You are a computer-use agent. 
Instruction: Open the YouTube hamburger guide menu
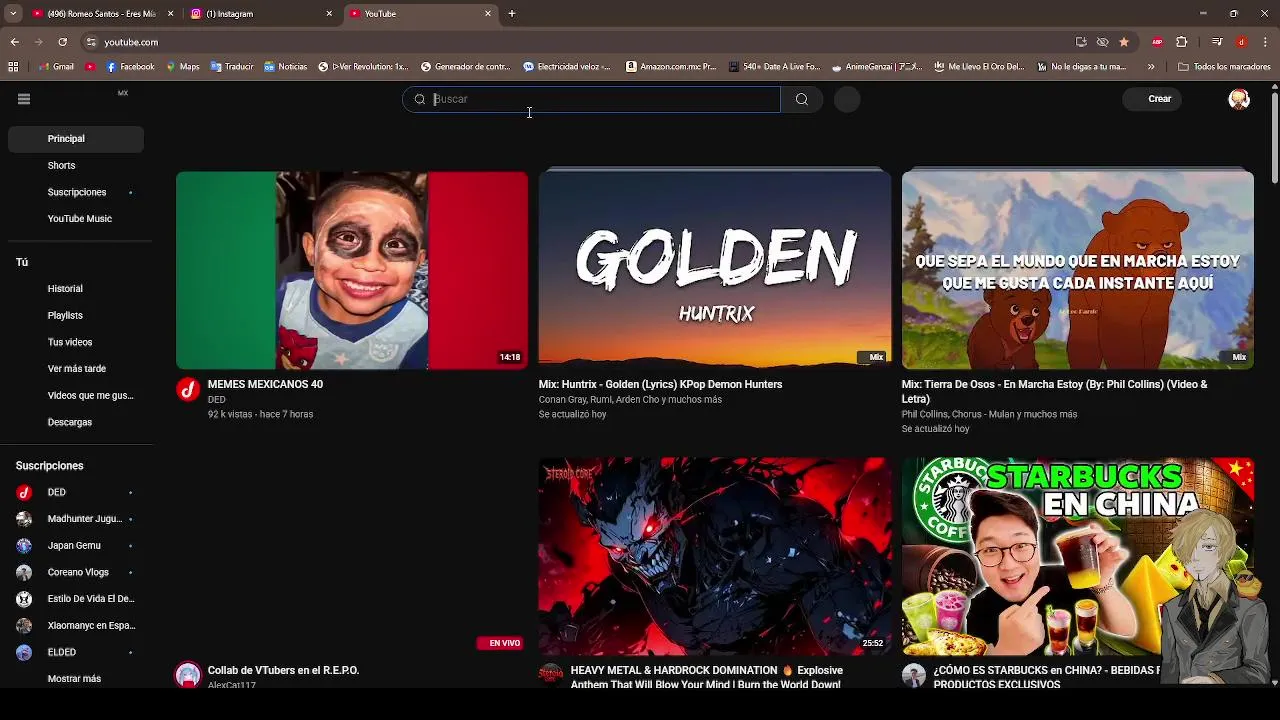tap(24, 99)
